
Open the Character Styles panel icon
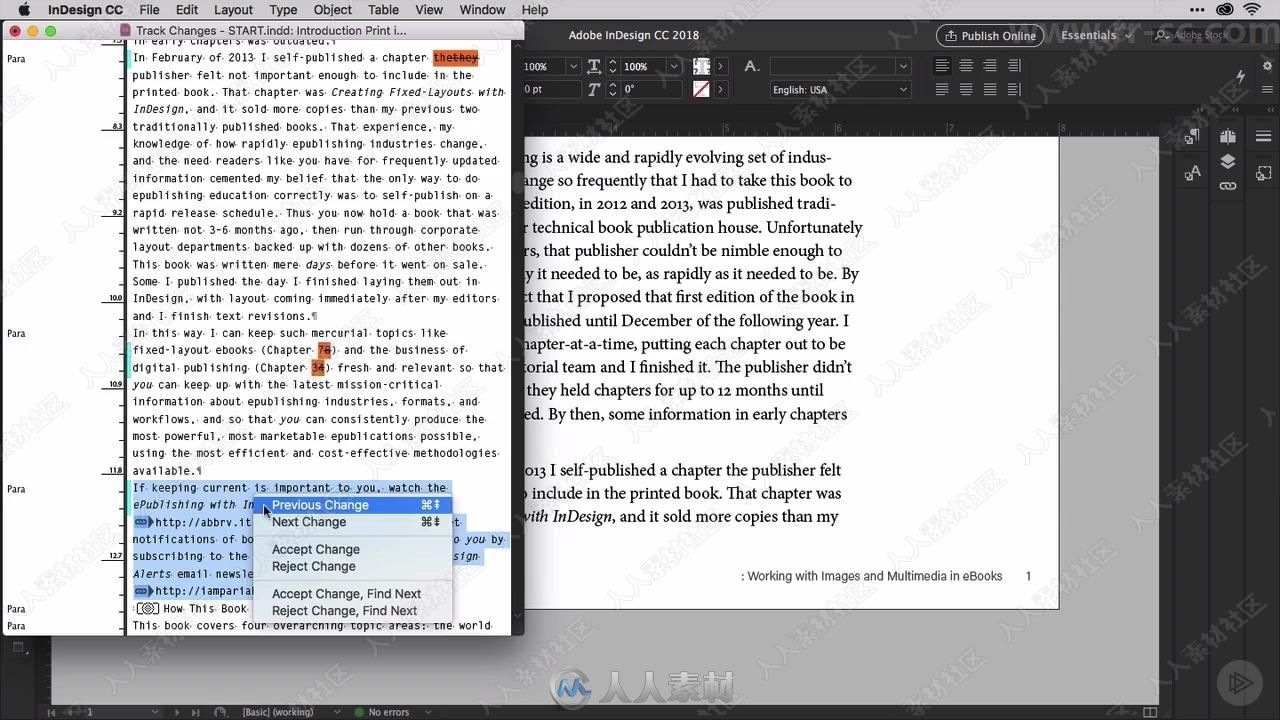1192,173
